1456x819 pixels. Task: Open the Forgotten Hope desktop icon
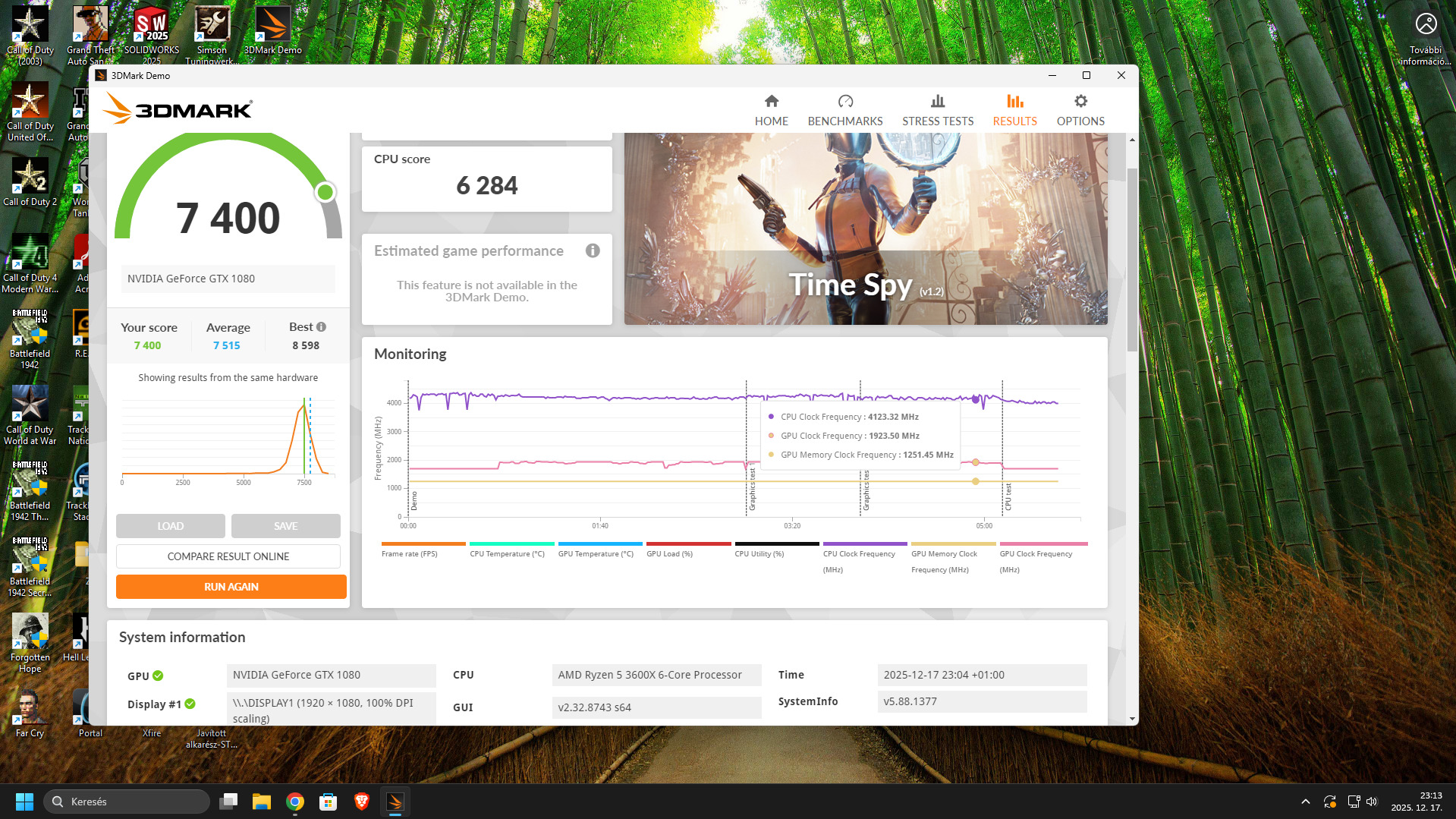tap(30, 643)
